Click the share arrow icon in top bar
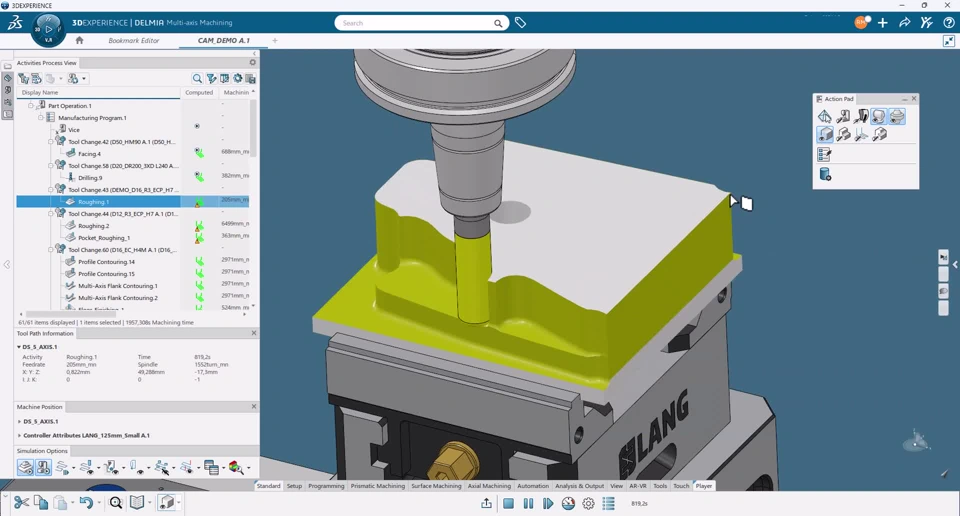The width and height of the screenshot is (960, 516). (x=904, y=23)
